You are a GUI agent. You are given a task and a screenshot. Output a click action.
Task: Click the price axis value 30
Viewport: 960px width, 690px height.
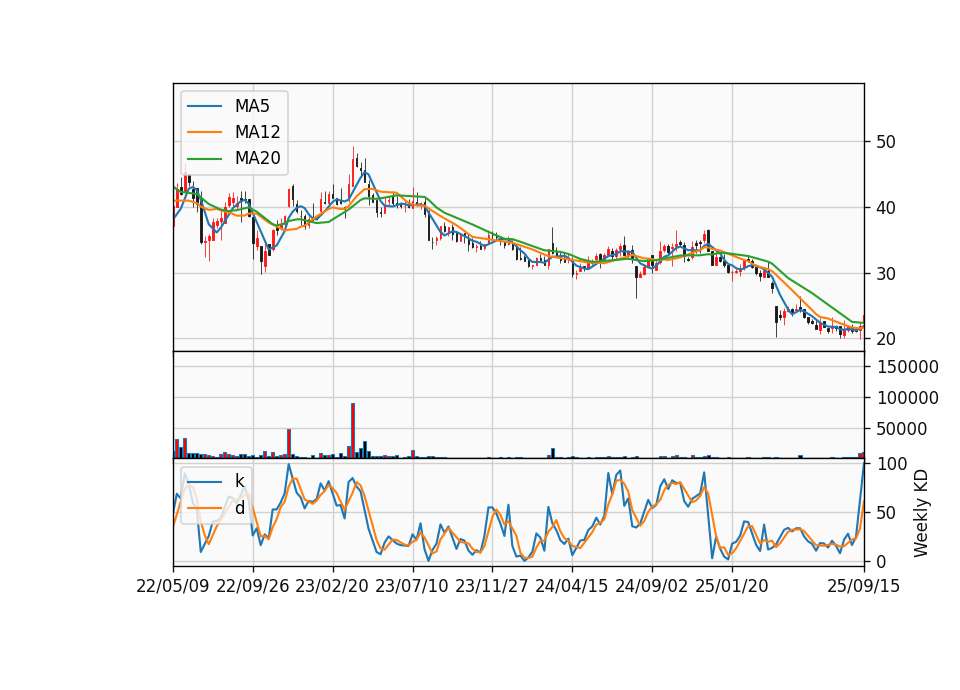tap(886, 274)
